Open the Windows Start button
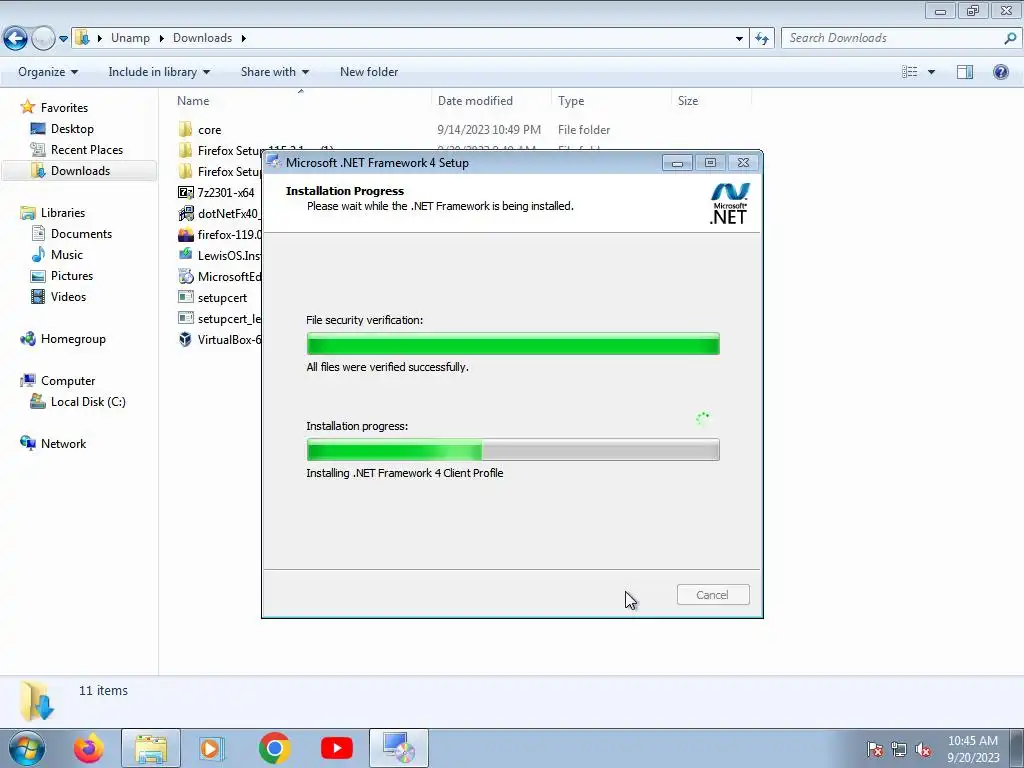The width and height of the screenshot is (1024, 768). (x=27, y=748)
